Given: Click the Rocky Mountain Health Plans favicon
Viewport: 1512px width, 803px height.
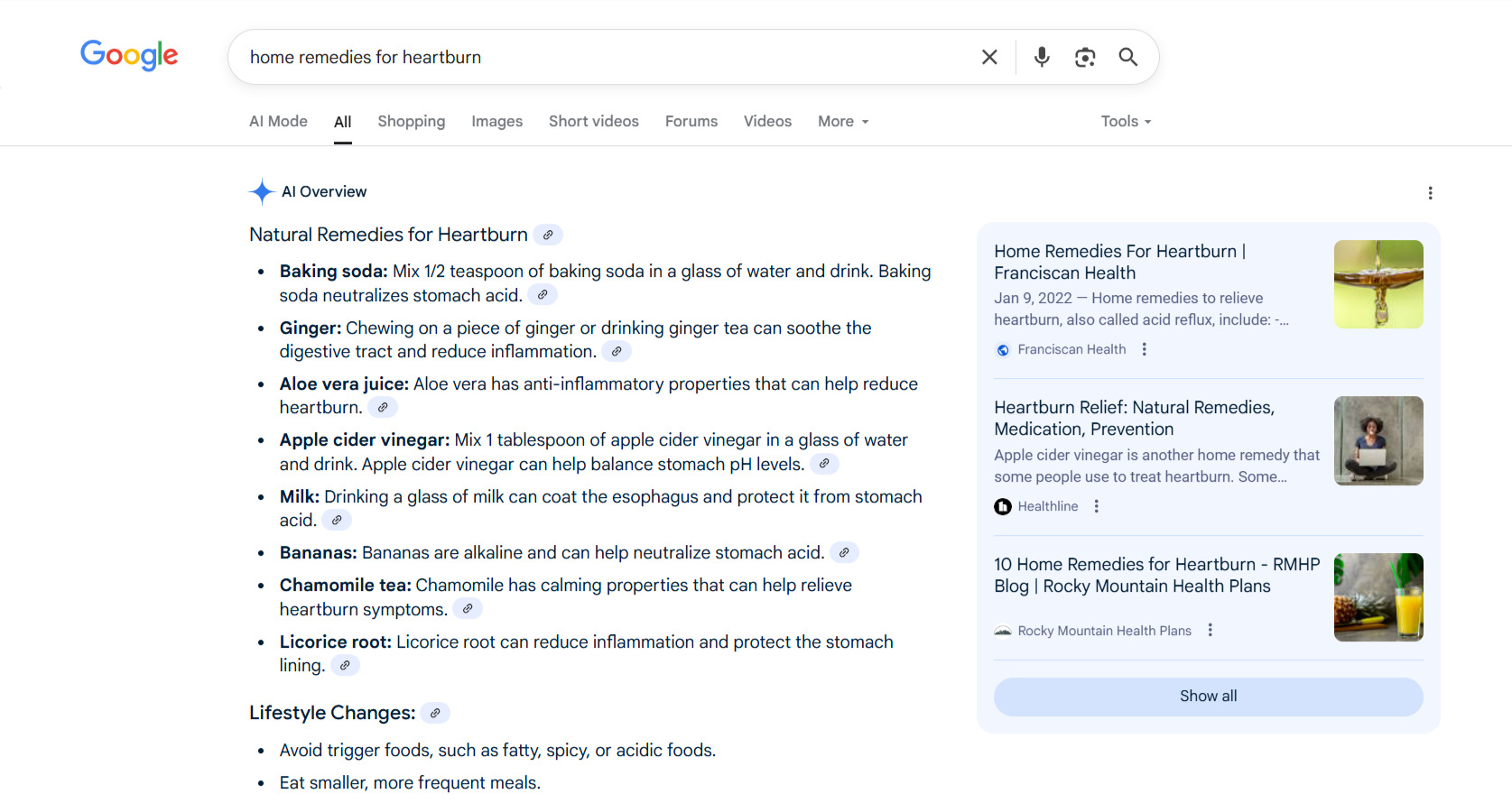Looking at the screenshot, I should [1003, 631].
